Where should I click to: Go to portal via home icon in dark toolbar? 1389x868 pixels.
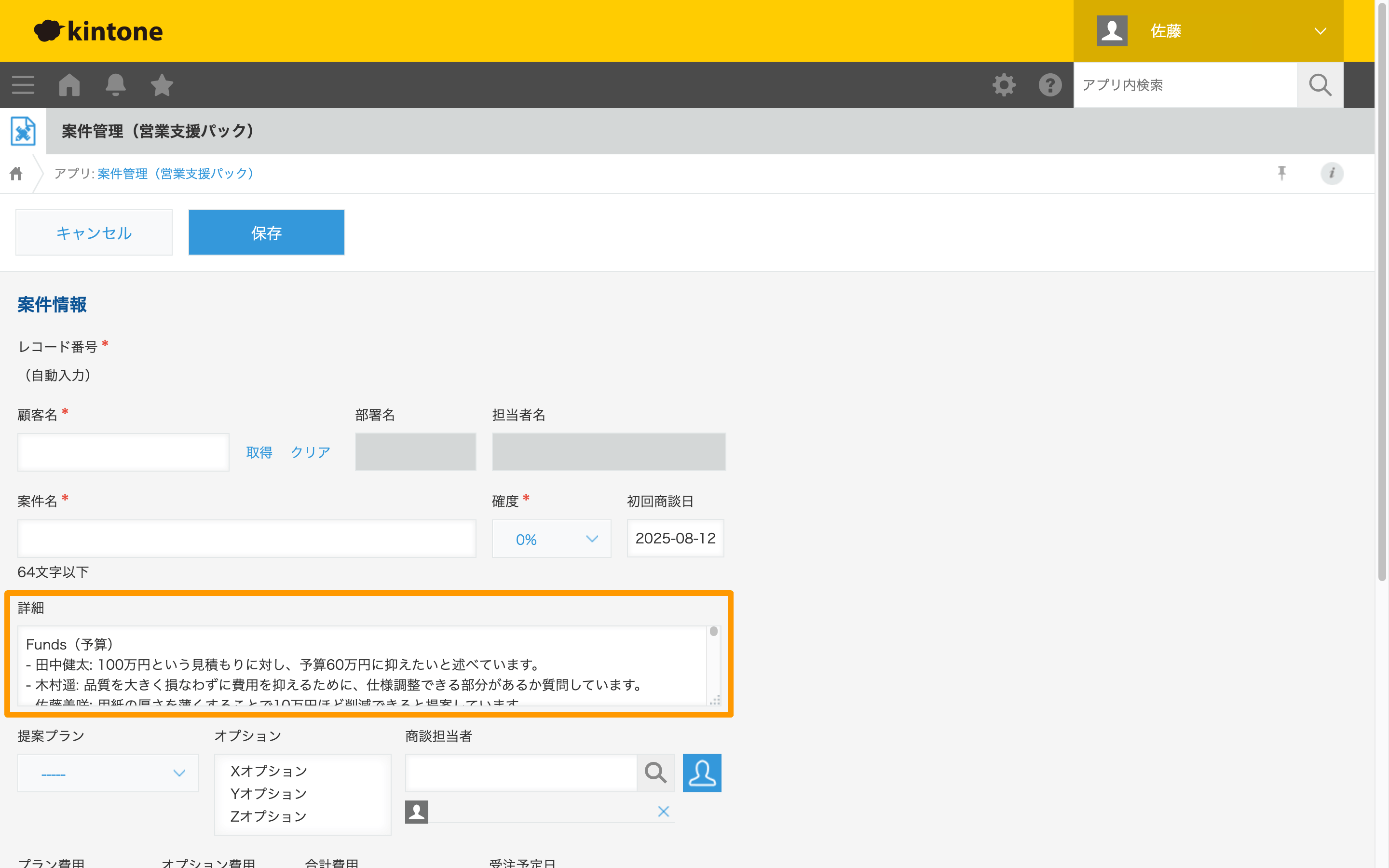coord(69,85)
